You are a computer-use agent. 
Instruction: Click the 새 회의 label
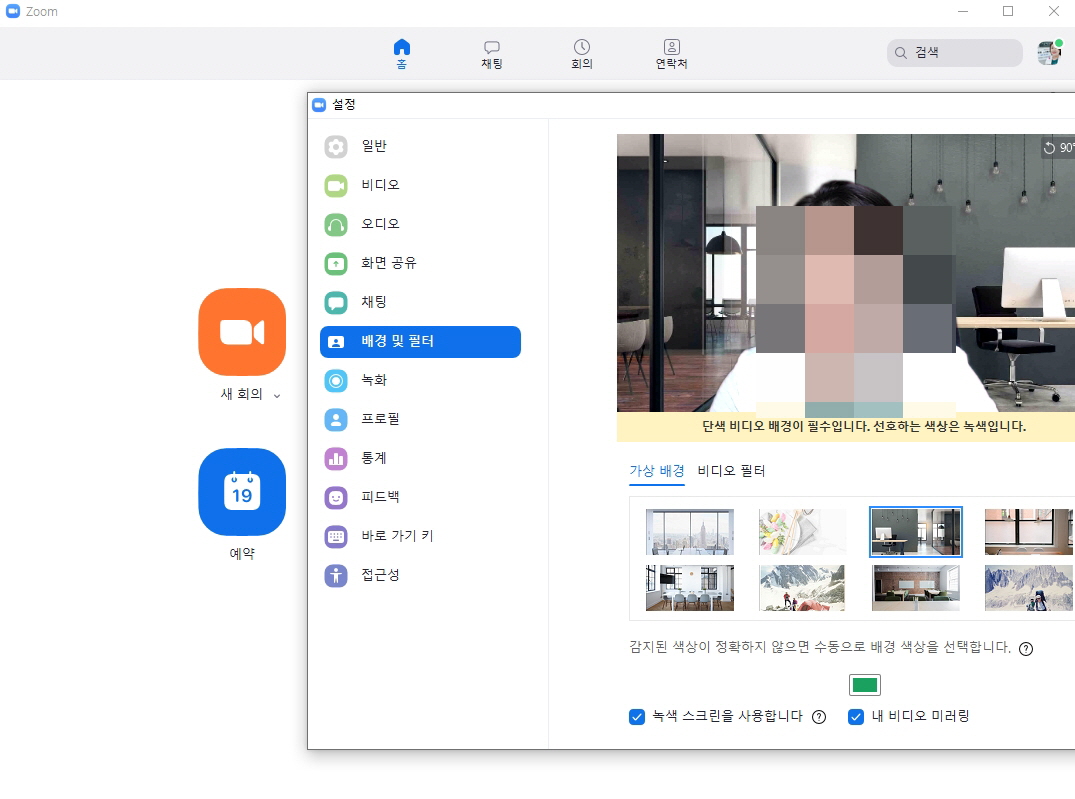coord(241,394)
